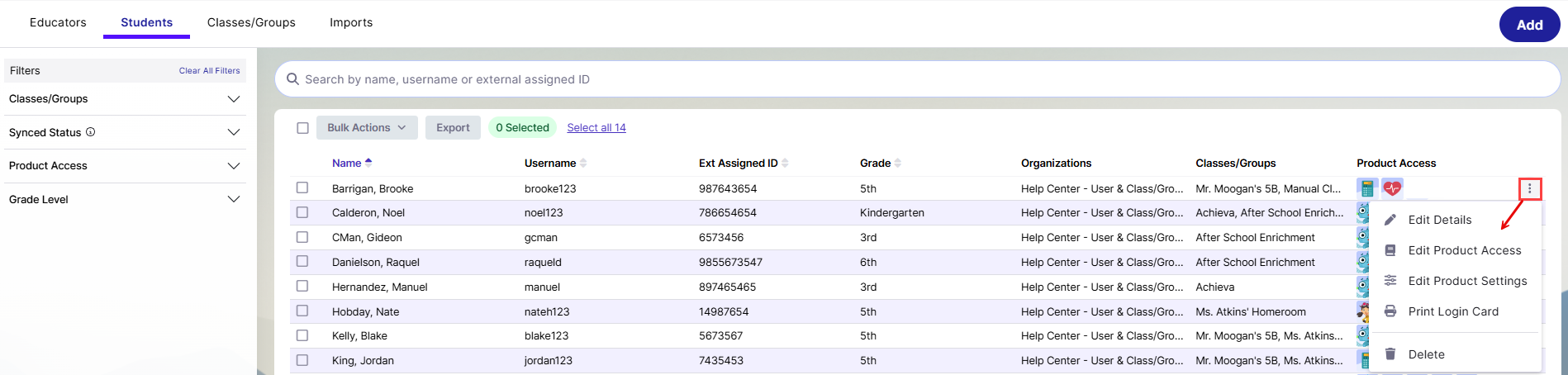Open the Bulk Actions dropdown
1568x375 pixels.
coord(367,128)
